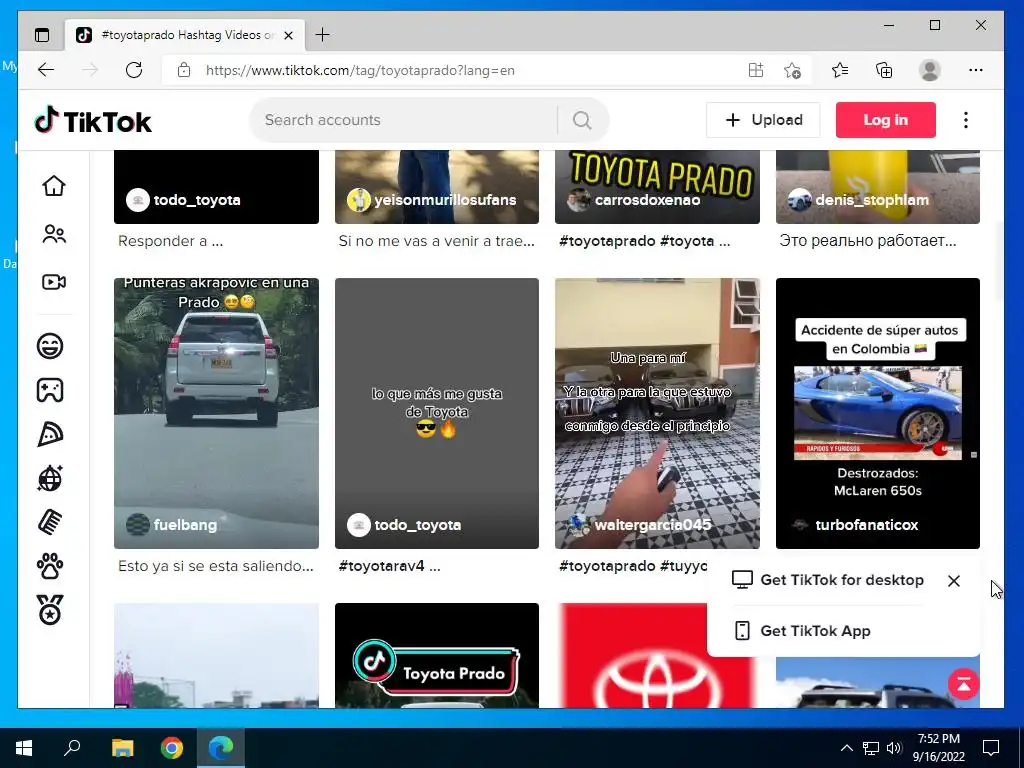1024x768 pixels.
Task: Select the animals paw print category icon
Action: click(50, 566)
